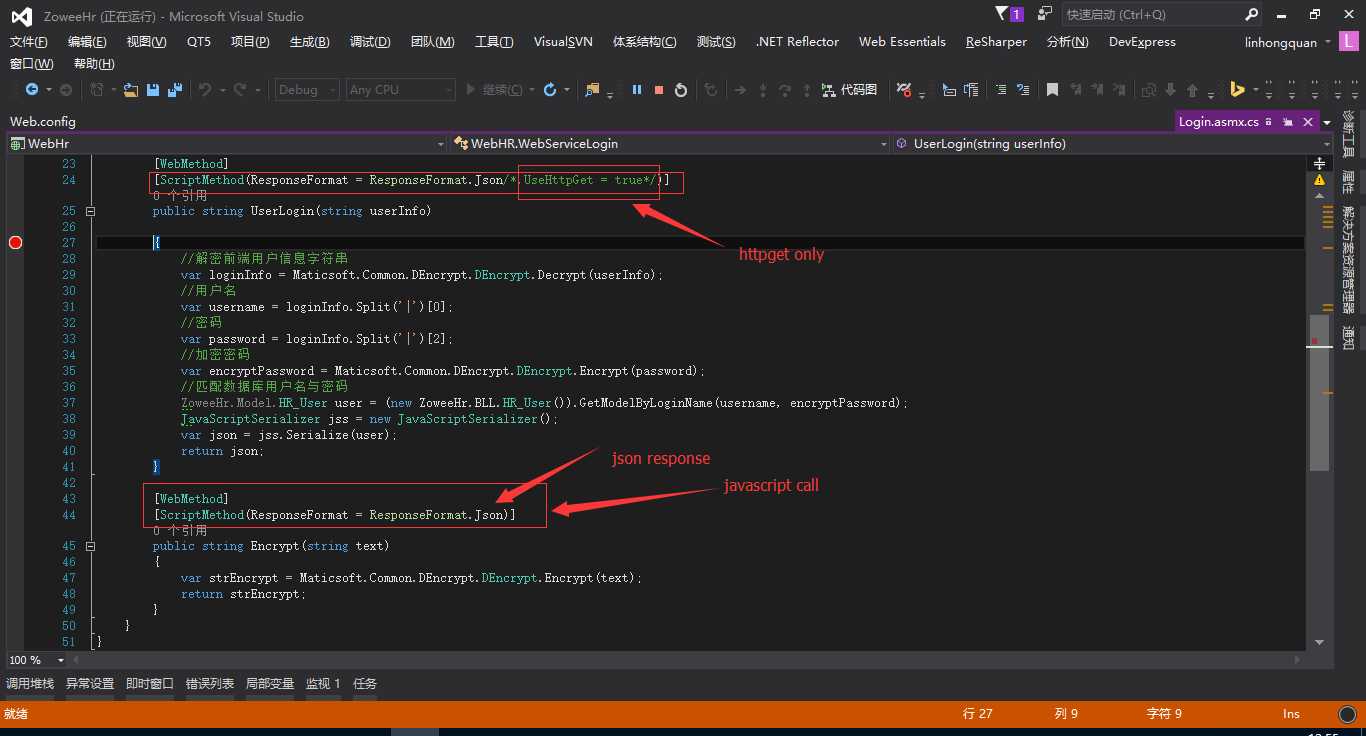Open the 即时窗口 Immediate Window tab
The height and width of the screenshot is (736, 1366).
pos(150,684)
